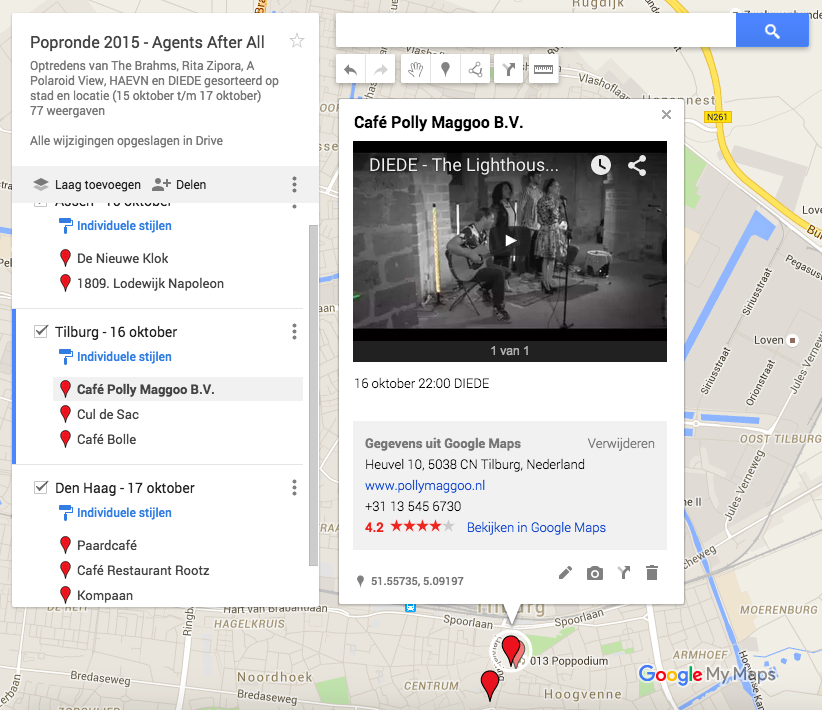Click the phone number +31 13 545 6730
Viewport: 822px width, 710px height.
click(x=413, y=507)
